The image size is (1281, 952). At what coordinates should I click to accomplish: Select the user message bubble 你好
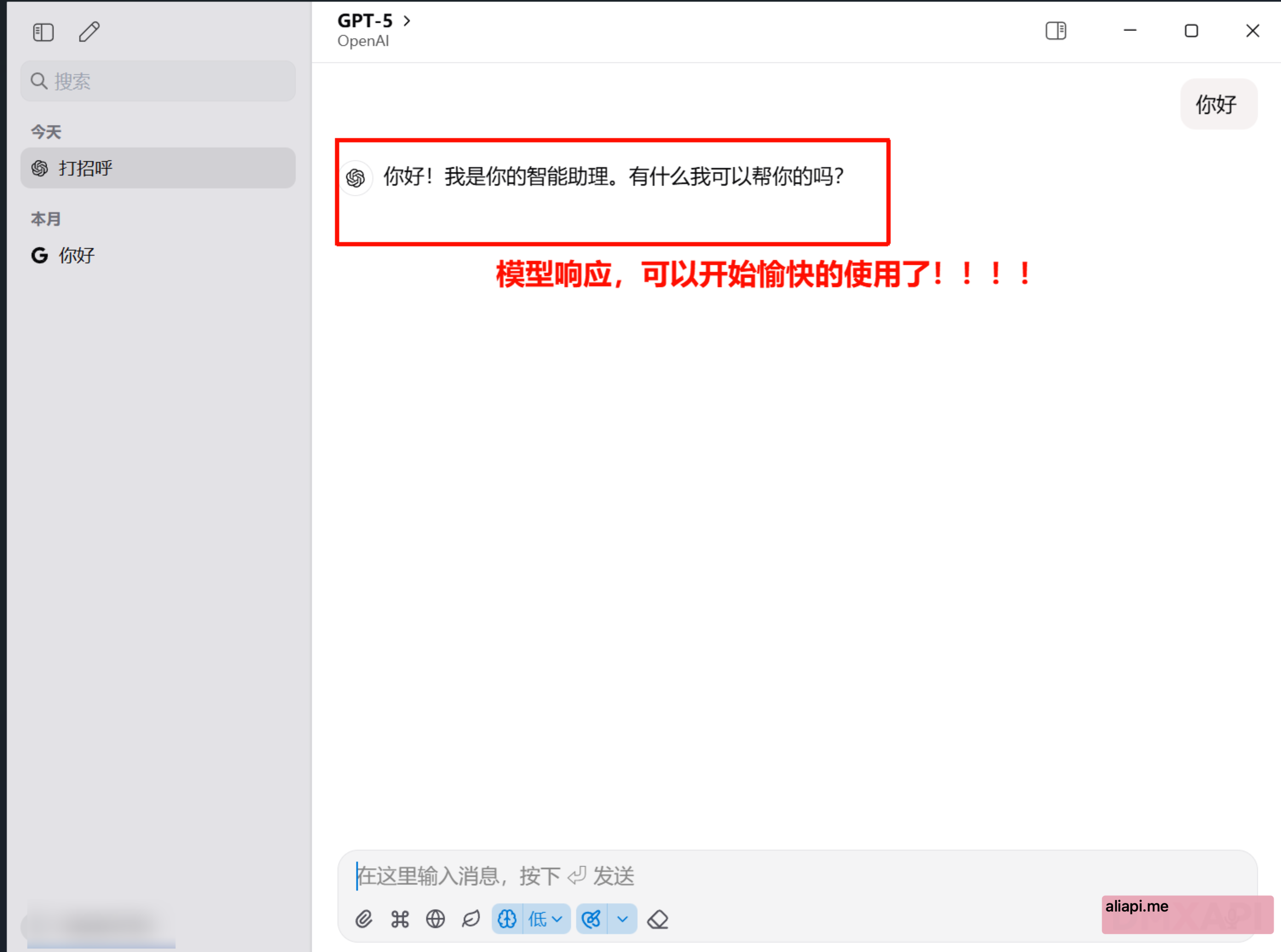click(x=1219, y=104)
